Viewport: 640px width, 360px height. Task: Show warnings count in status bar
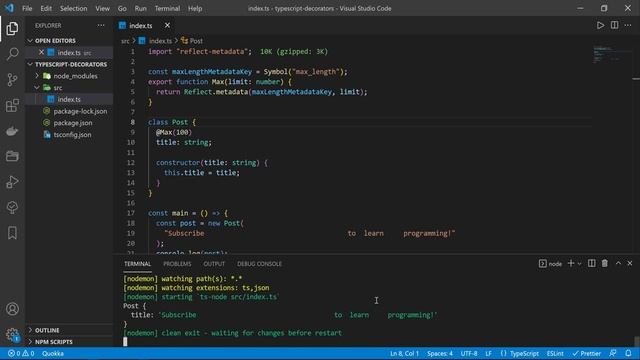point(28,353)
